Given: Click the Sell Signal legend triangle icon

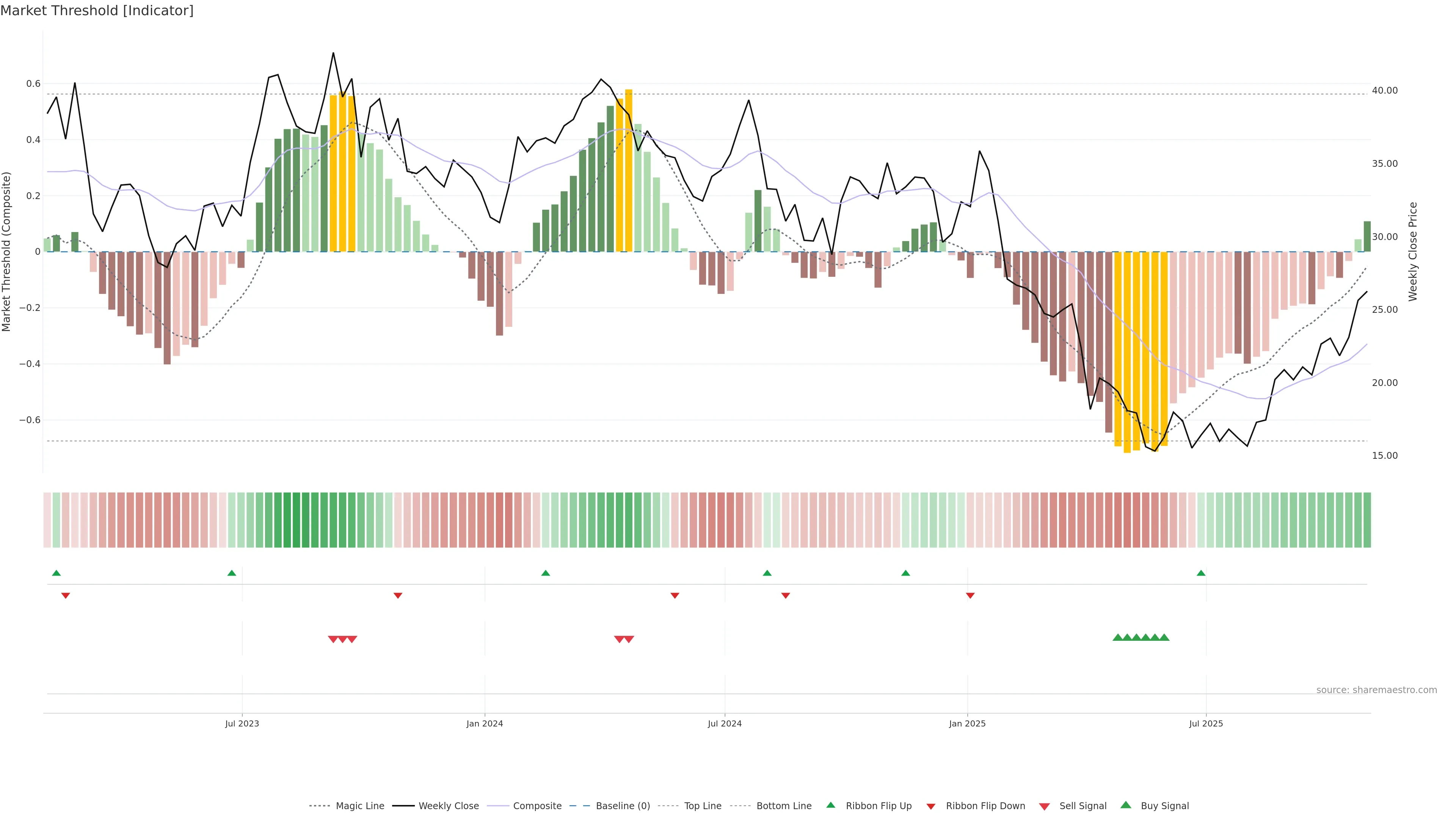Looking at the screenshot, I should point(1044,806).
